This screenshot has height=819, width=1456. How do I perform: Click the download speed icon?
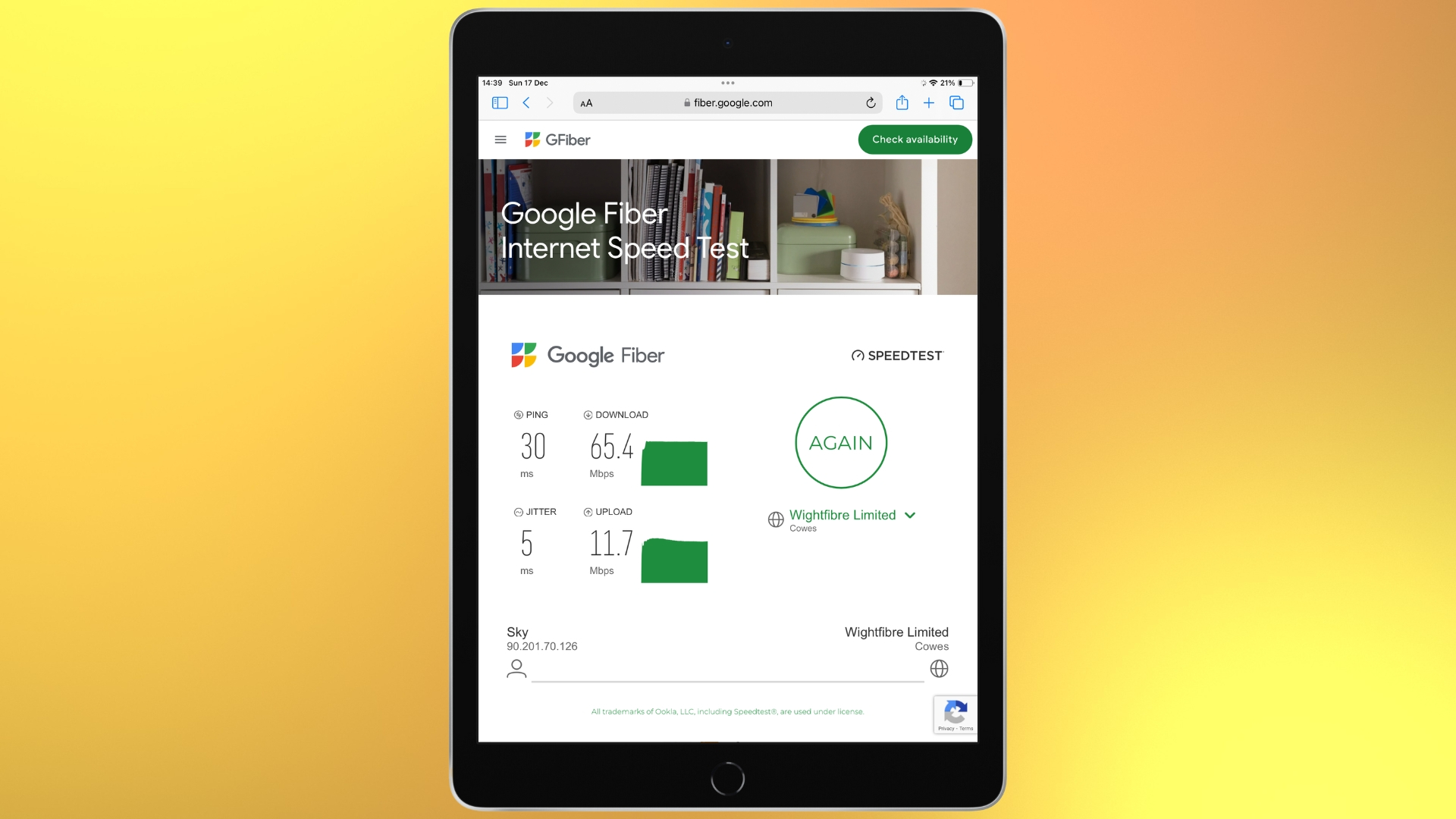coord(587,414)
